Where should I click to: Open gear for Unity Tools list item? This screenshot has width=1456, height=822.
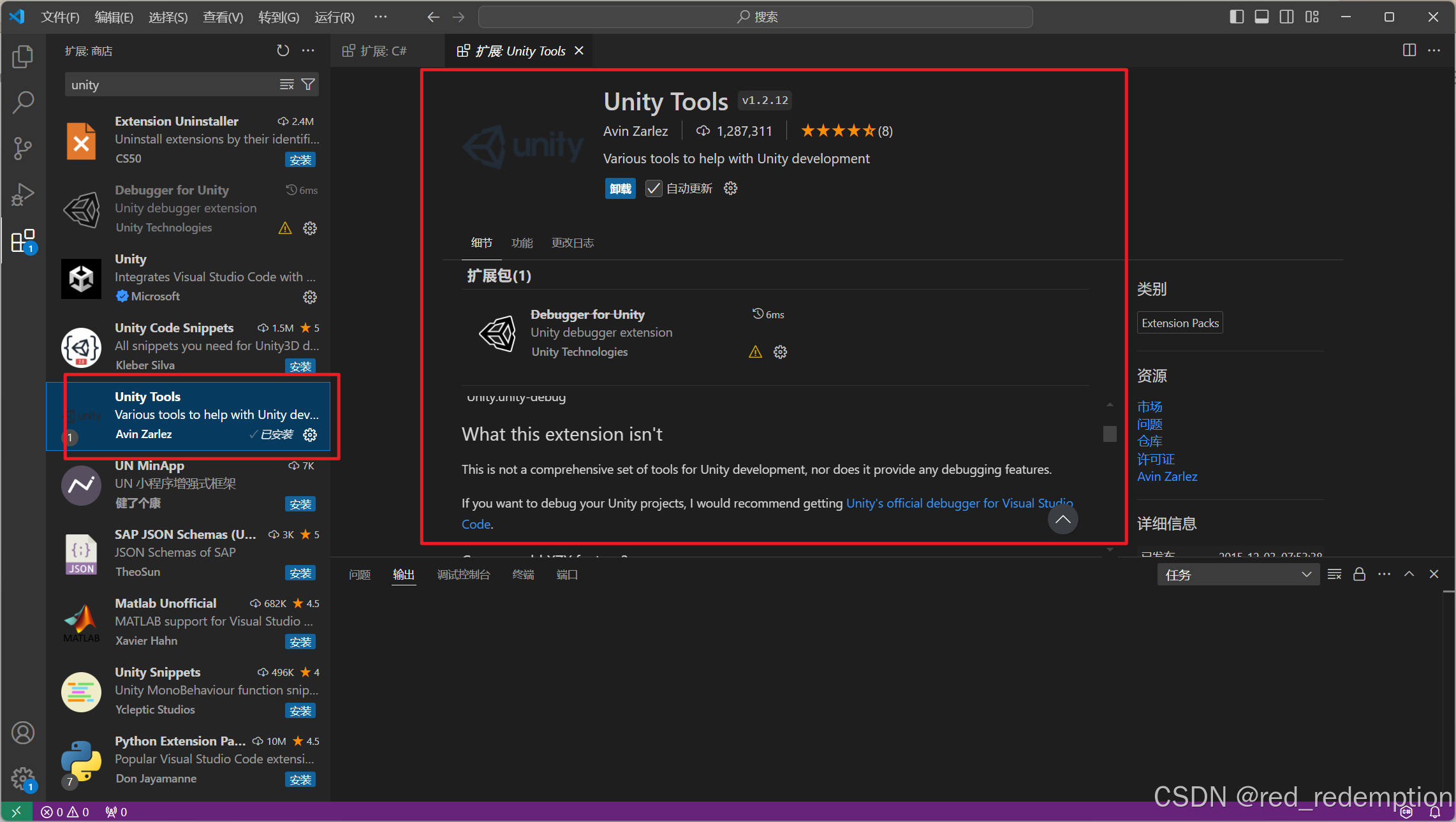310,435
